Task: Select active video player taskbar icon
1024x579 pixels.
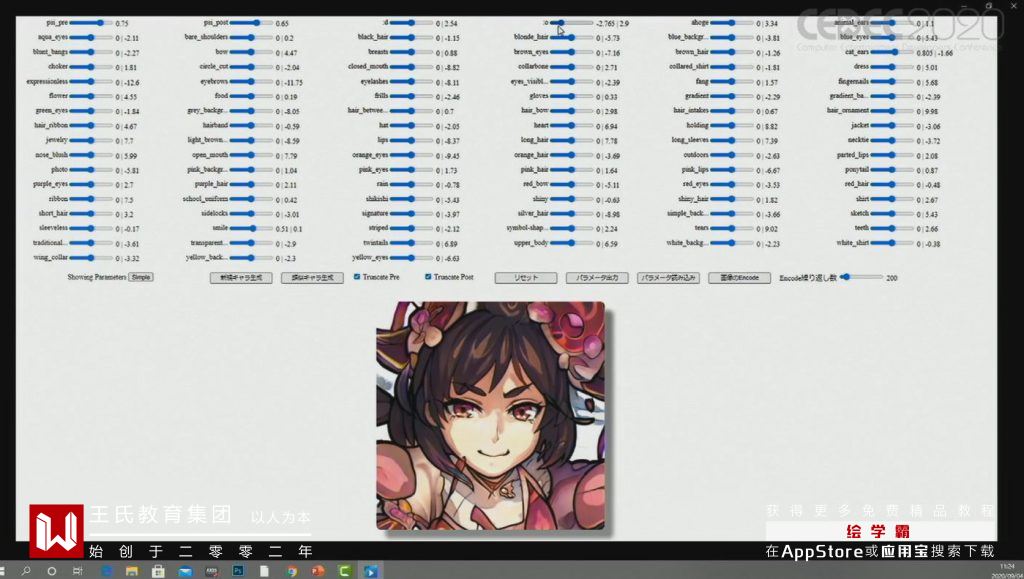Action: tap(371, 571)
